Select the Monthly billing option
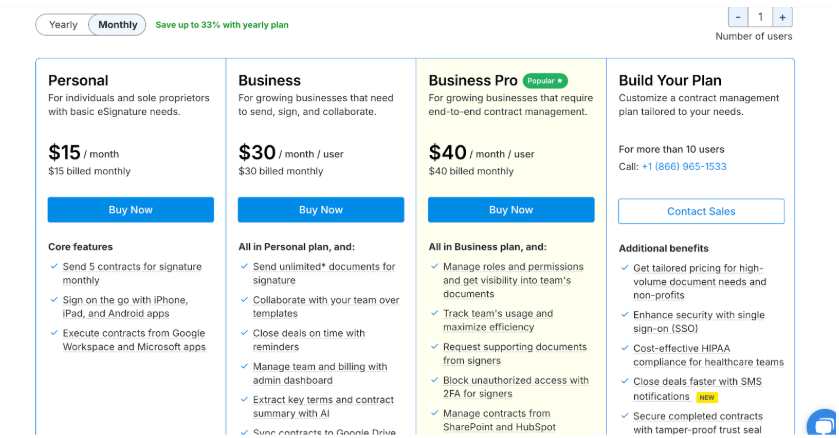Viewport: 839px width, 438px height. (118, 25)
